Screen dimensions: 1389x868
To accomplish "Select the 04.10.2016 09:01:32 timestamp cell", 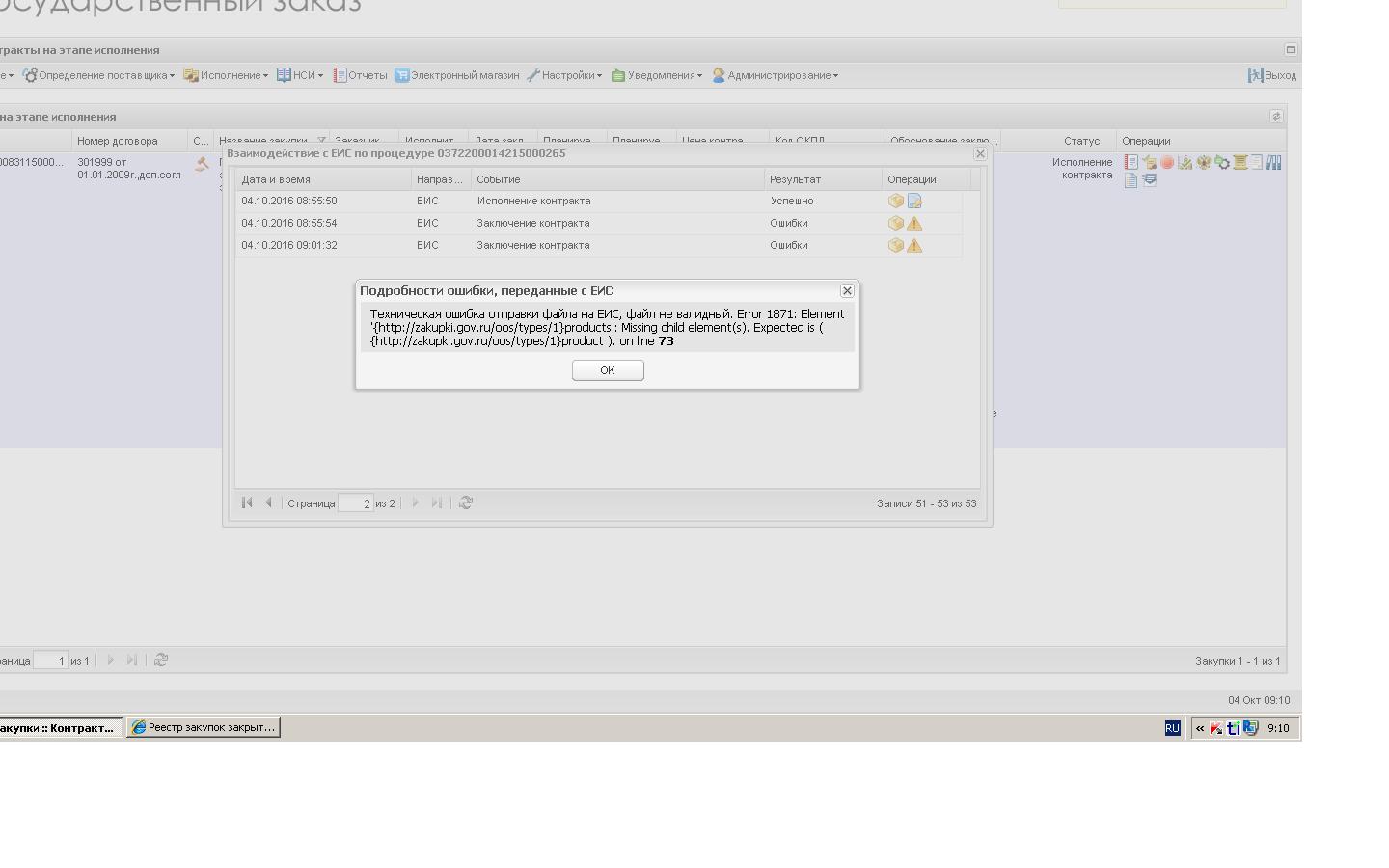I will (289, 245).
